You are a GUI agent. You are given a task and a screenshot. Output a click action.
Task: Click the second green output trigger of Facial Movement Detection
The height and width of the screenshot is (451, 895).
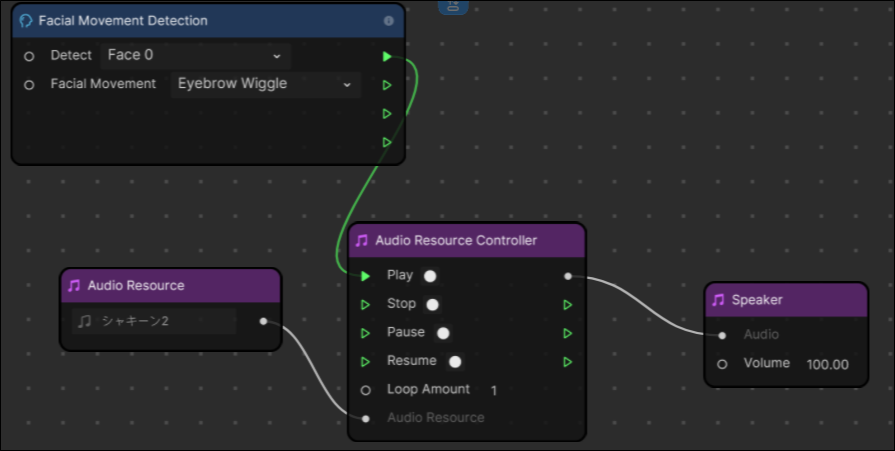[387, 85]
